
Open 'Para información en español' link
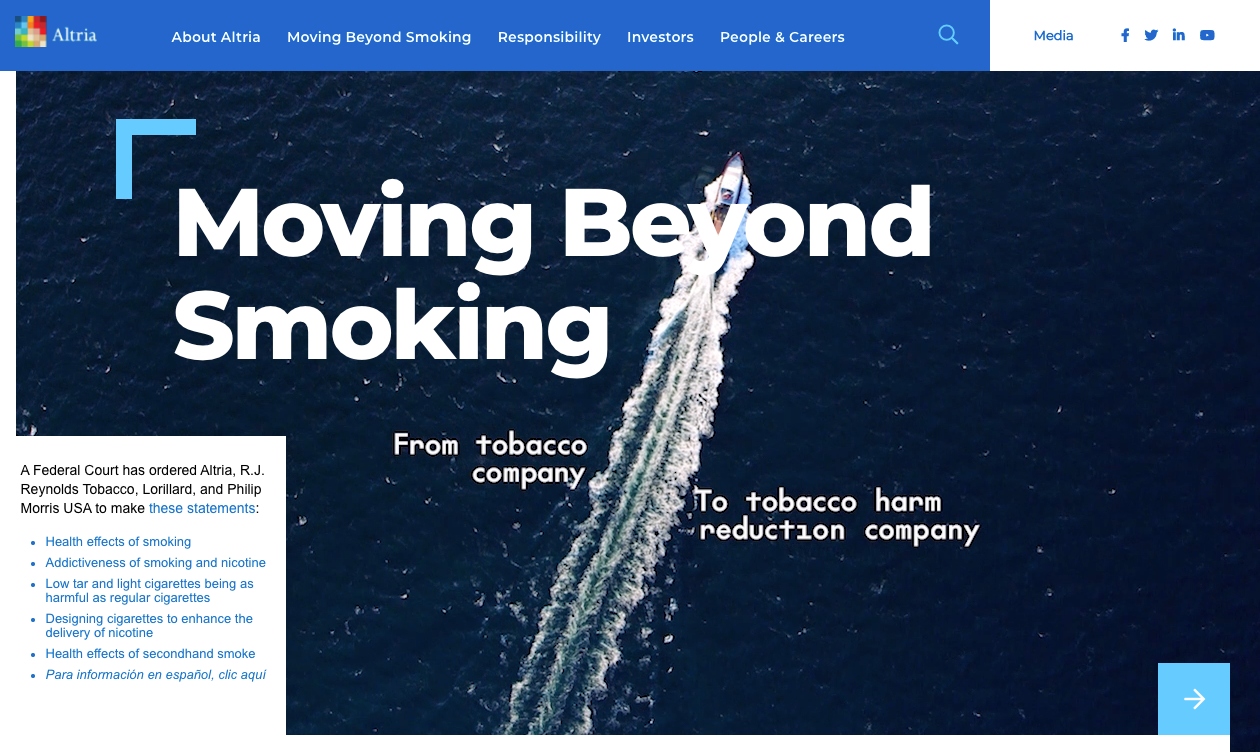(155, 675)
